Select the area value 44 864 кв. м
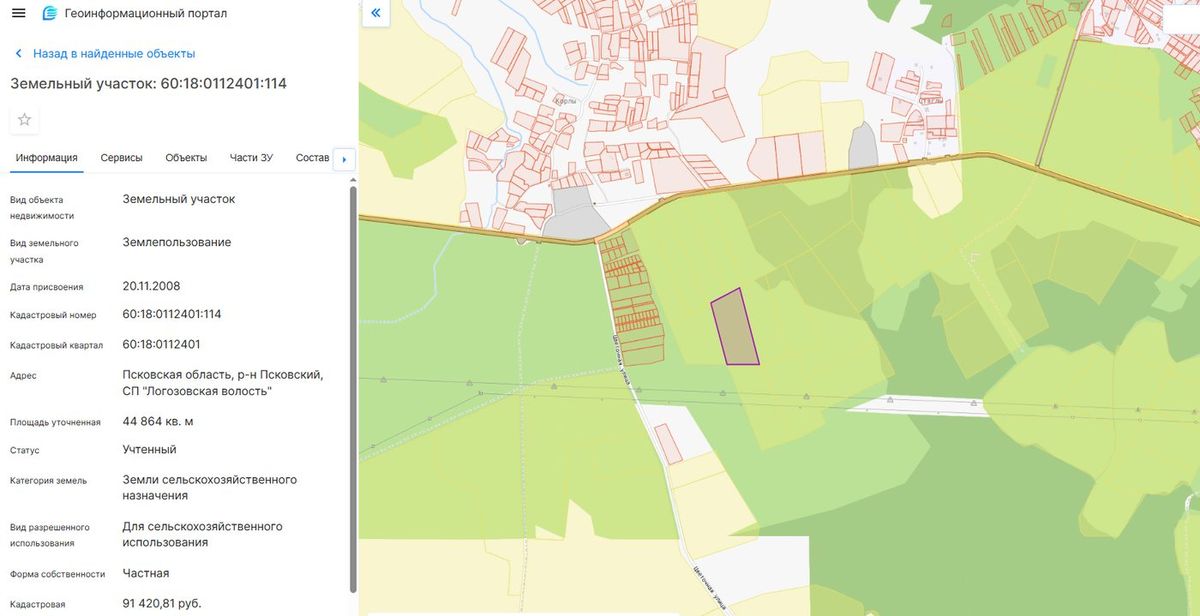The width and height of the screenshot is (1200, 616). (158, 421)
